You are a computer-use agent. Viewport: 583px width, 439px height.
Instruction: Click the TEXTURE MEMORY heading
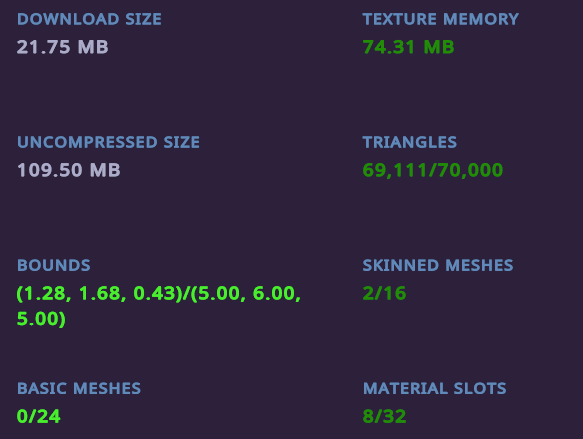pos(441,19)
